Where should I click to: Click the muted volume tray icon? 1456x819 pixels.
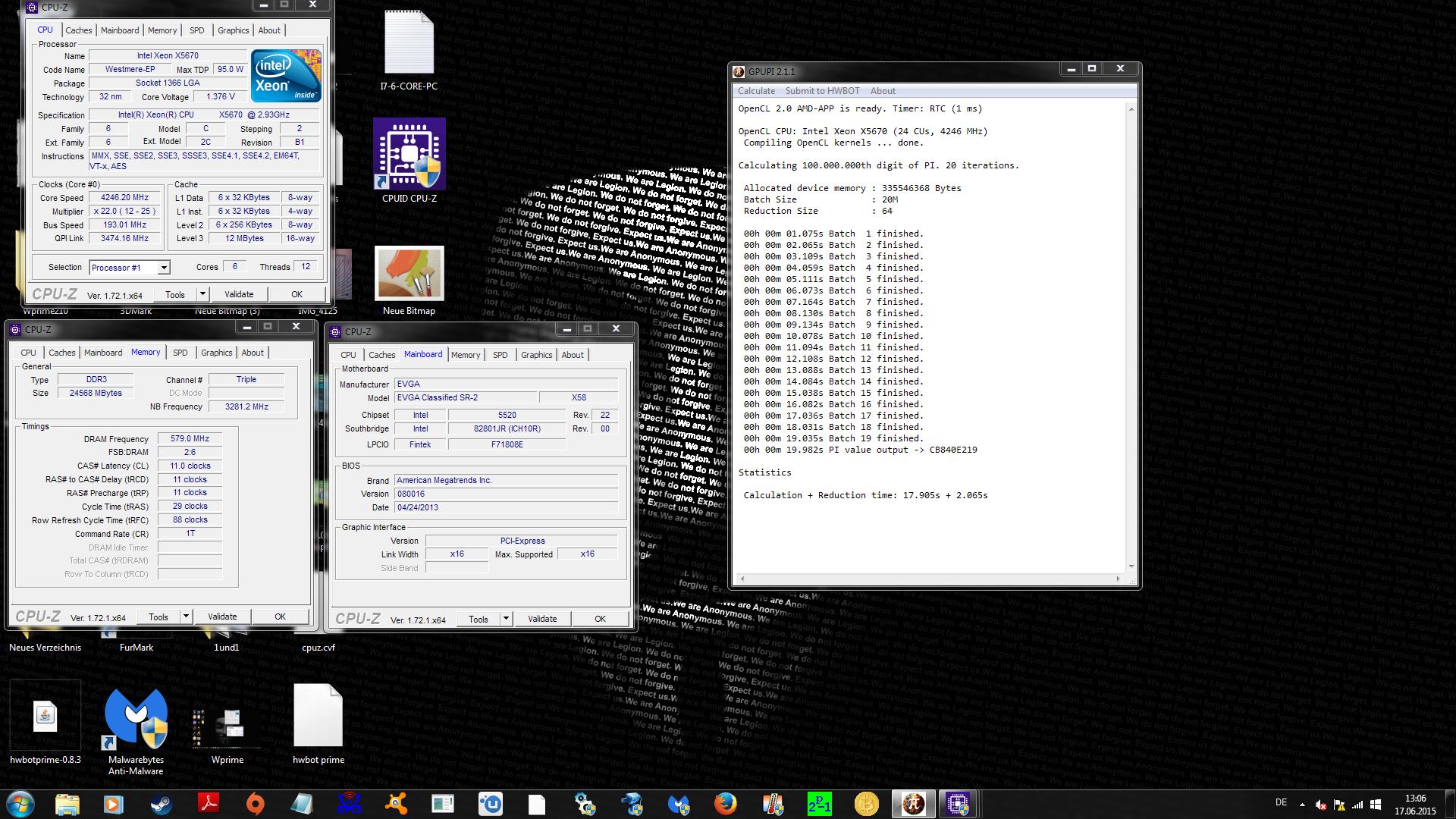point(1321,805)
